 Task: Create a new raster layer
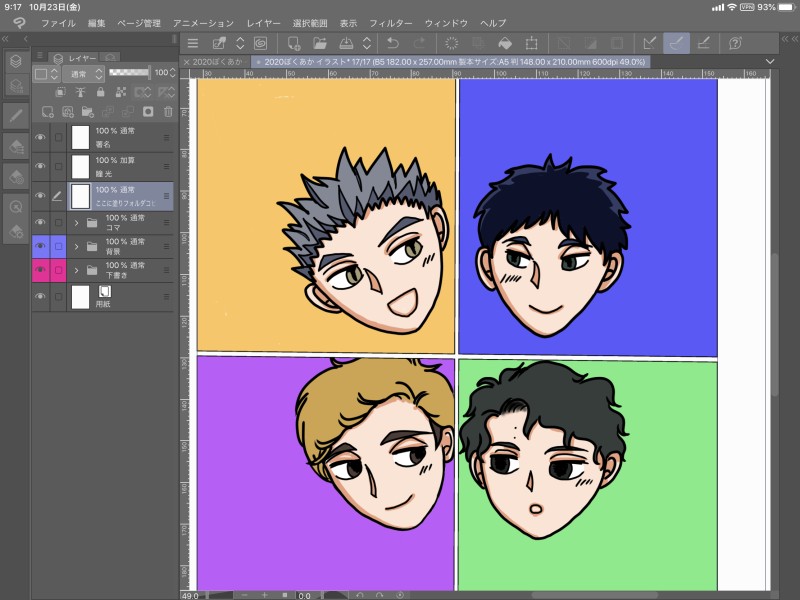coord(47,112)
